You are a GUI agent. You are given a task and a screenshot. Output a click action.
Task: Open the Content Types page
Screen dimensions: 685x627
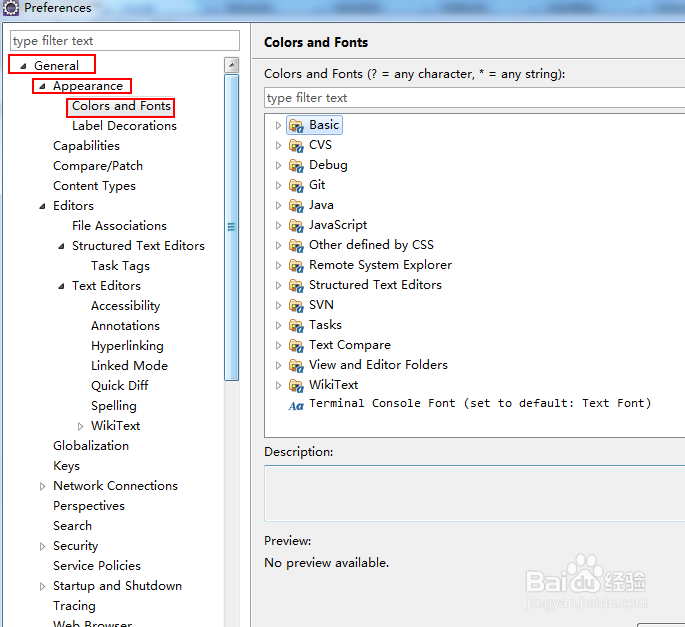94,186
